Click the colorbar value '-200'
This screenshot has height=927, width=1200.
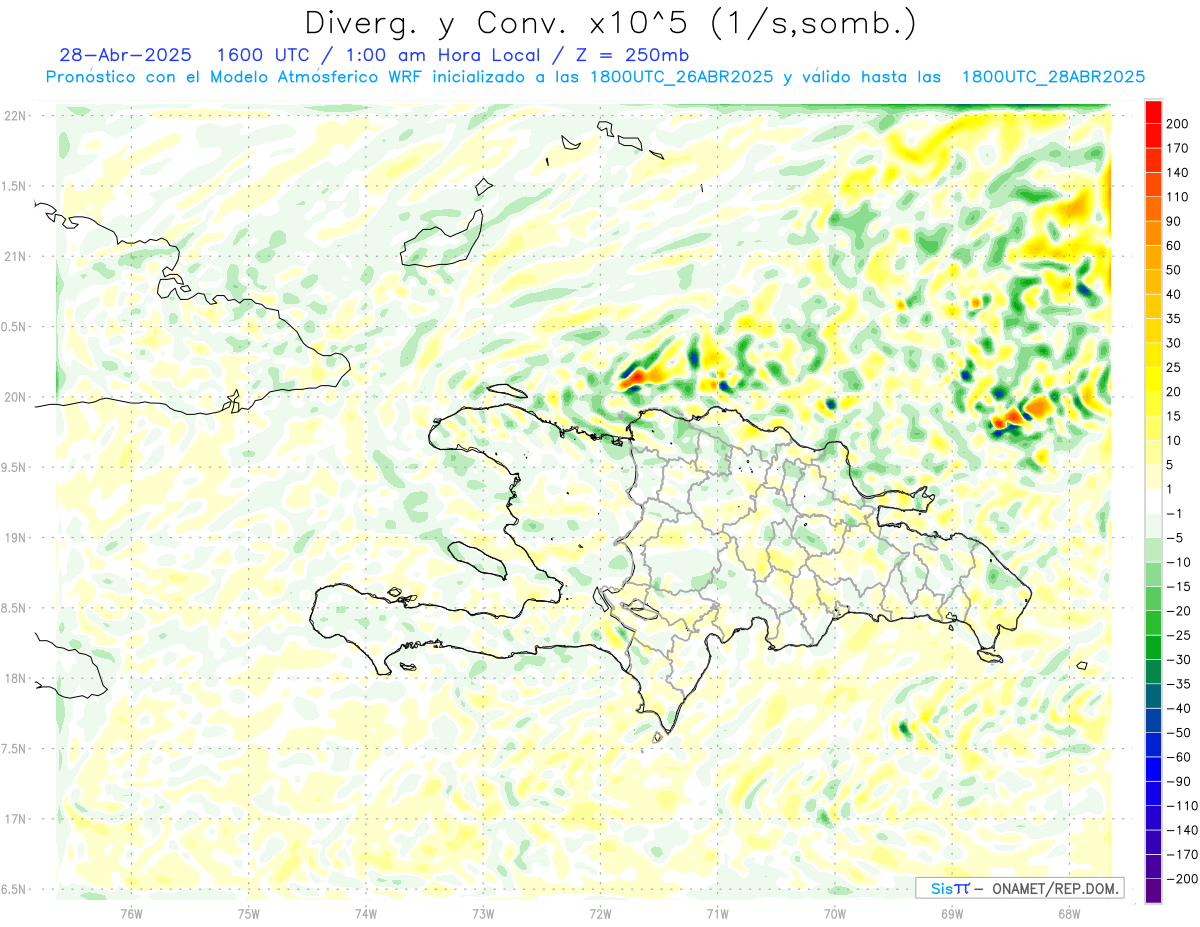(1182, 880)
